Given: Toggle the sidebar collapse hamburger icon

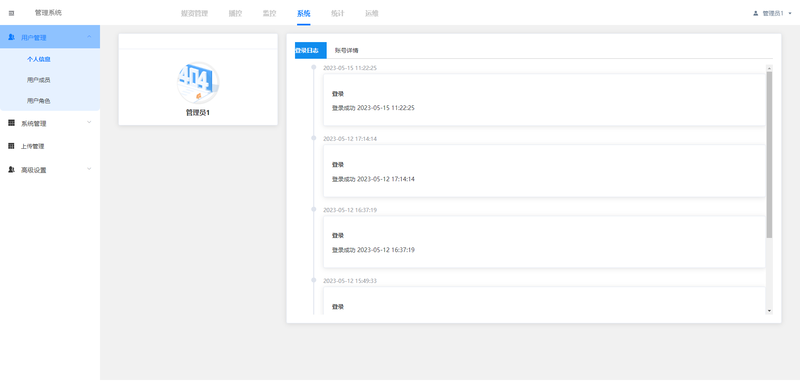Looking at the screenshot, I should tap(11, 13).
